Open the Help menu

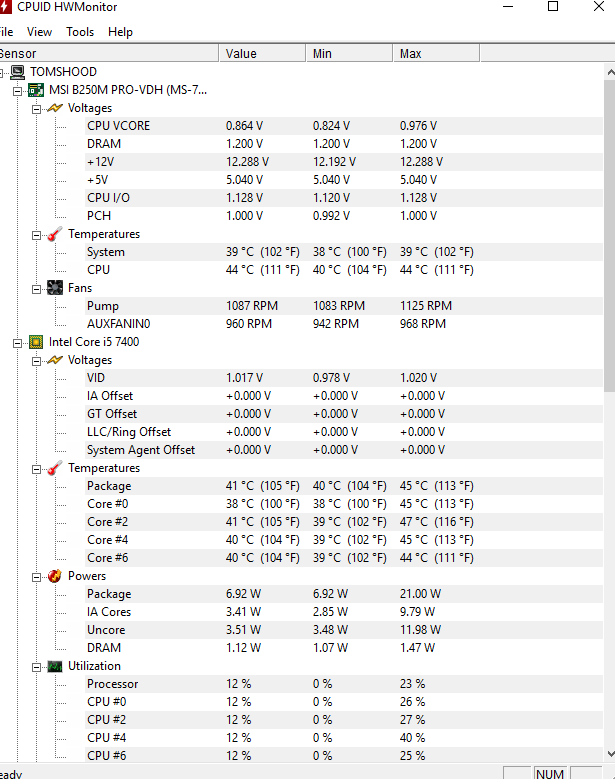coord(120,32)
